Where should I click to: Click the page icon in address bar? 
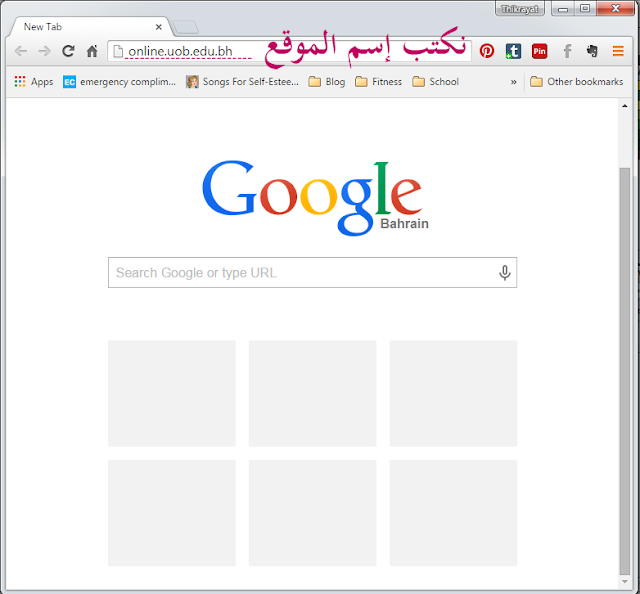pos(118,51)
